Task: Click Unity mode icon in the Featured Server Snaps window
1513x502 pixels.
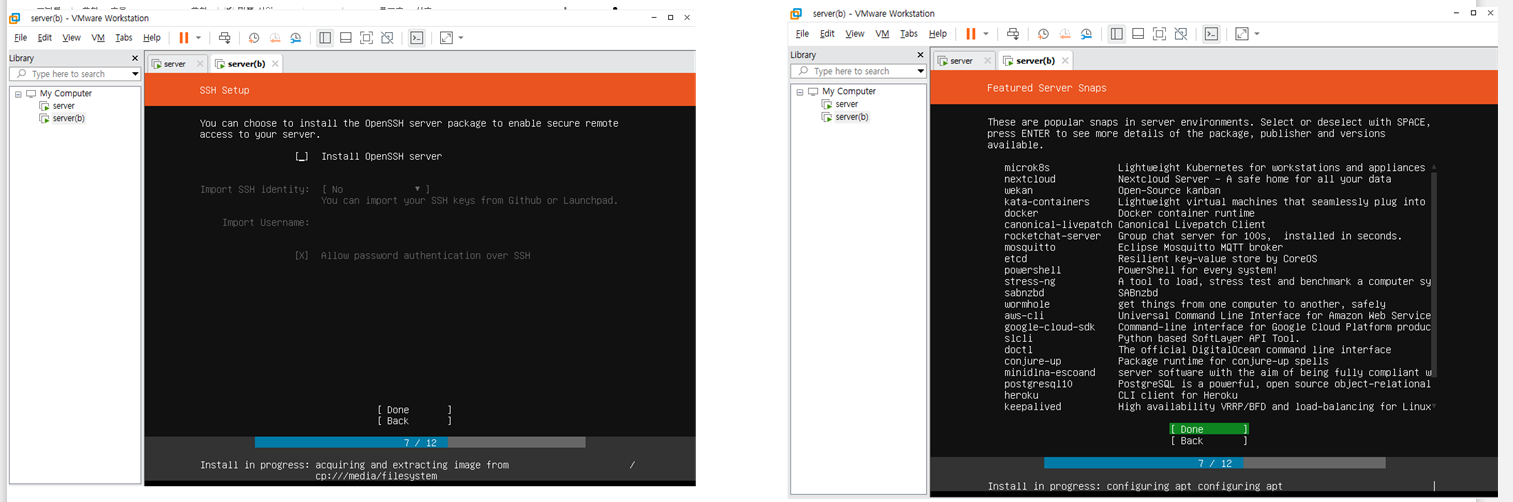Action: (x=1181, y=34)
